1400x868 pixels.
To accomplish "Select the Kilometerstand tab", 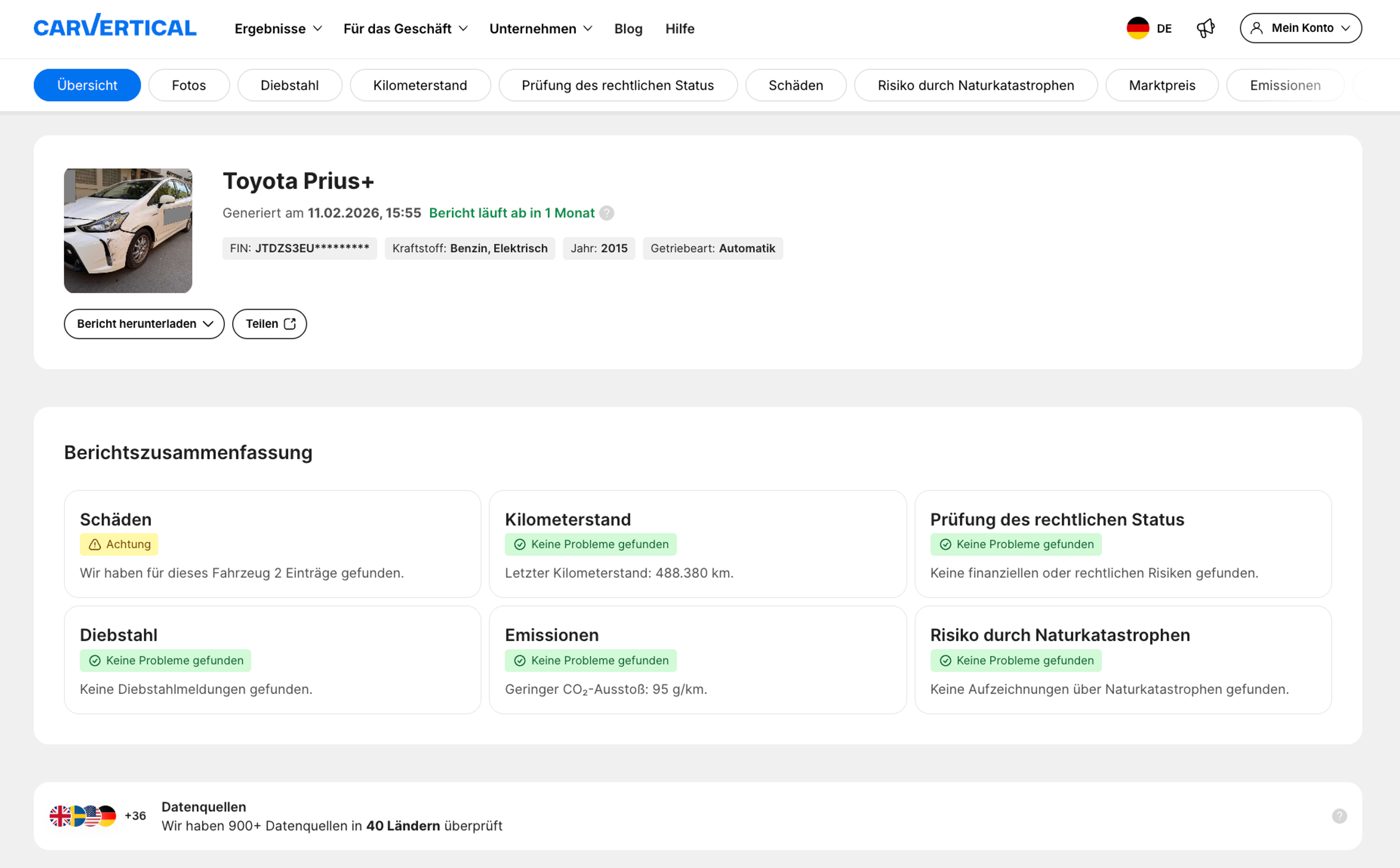I will (420, 85).
